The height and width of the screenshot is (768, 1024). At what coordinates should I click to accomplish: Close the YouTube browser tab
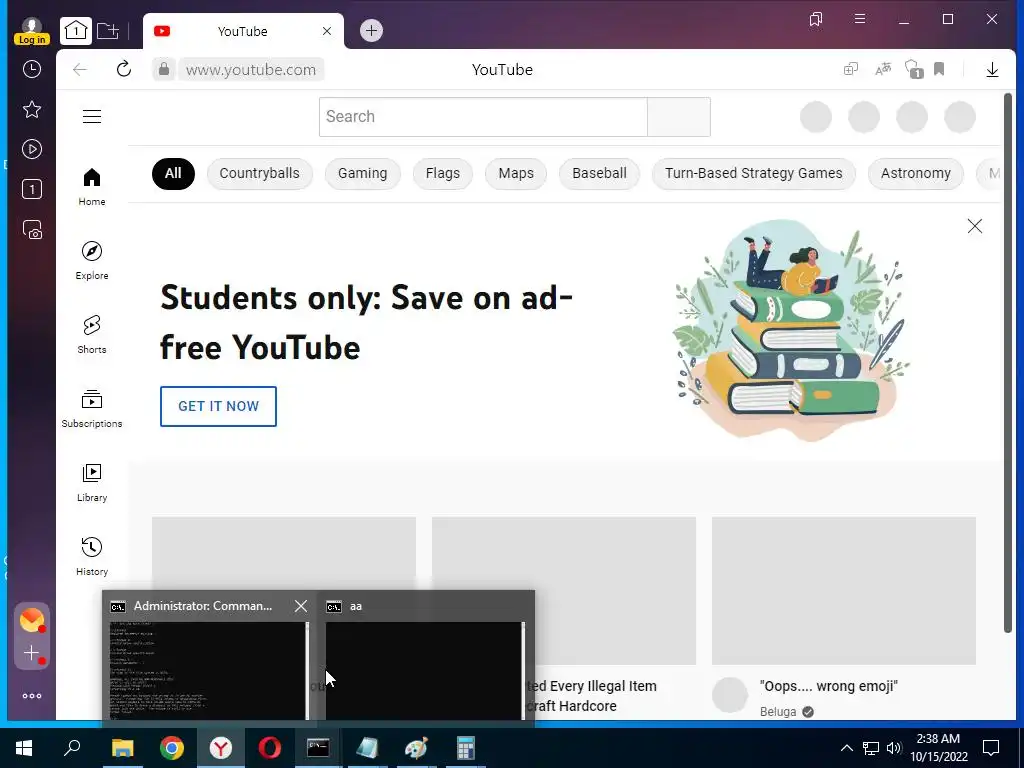click(x=327, y=31)
